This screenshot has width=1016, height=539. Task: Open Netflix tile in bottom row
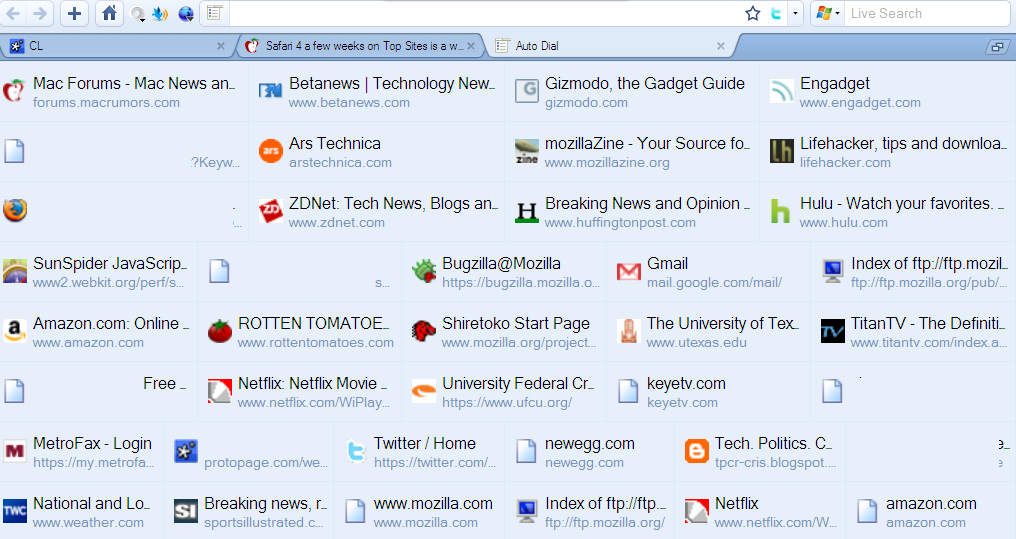coord(759,511)
